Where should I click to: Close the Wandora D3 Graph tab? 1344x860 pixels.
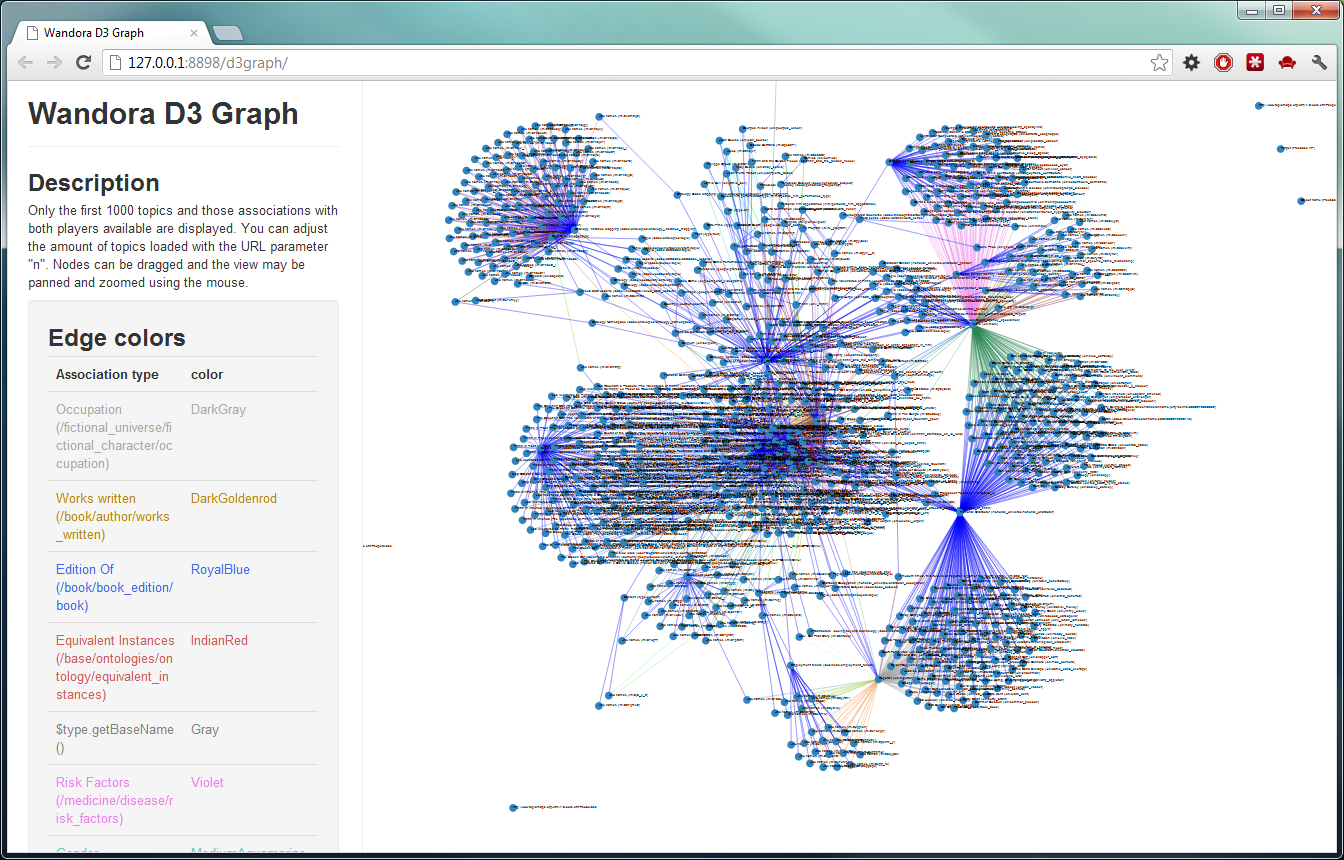point(194,33)
